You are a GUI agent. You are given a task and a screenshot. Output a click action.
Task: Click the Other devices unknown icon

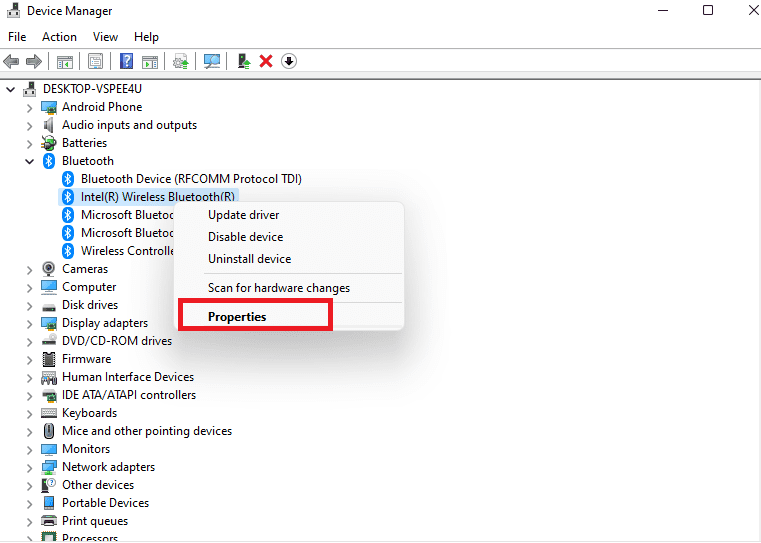[49, 485]
